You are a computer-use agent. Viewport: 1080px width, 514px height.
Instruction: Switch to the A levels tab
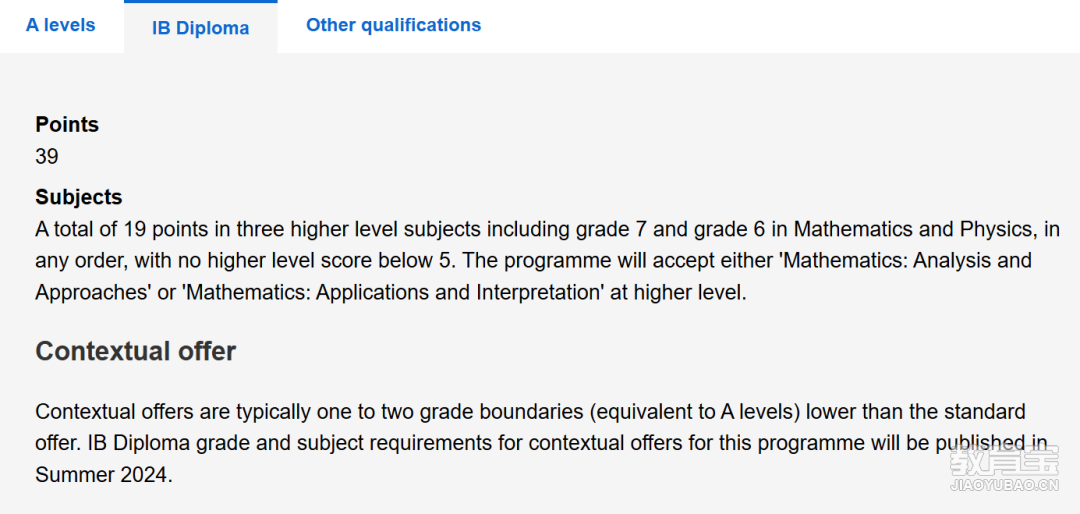61,25
